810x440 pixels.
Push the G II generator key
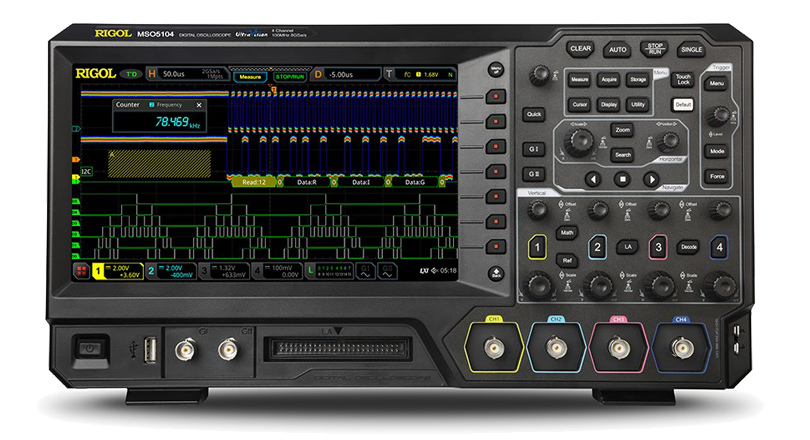tap(534, 174)
